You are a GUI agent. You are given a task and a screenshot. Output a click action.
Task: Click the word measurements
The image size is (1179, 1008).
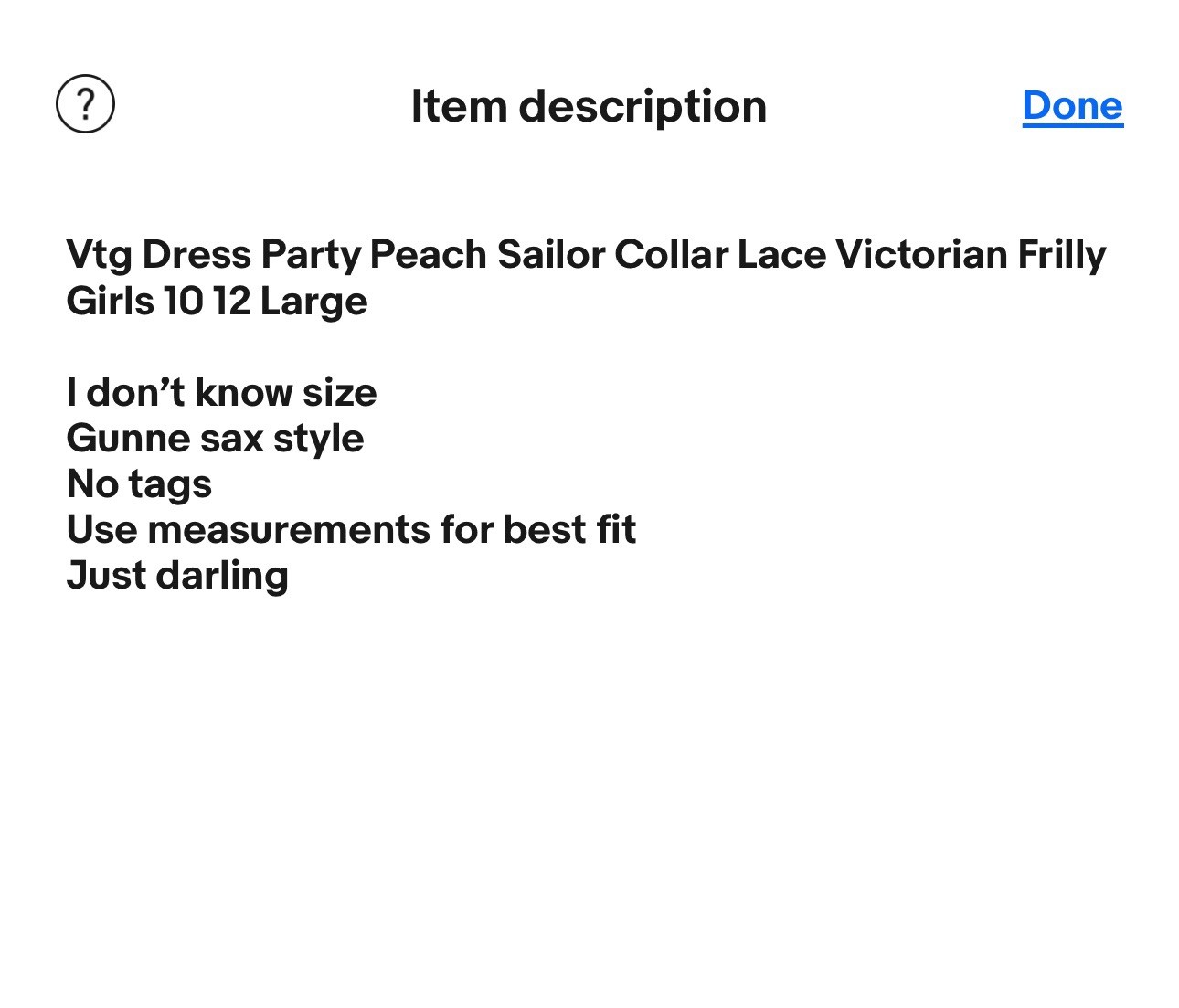[288, 530]
